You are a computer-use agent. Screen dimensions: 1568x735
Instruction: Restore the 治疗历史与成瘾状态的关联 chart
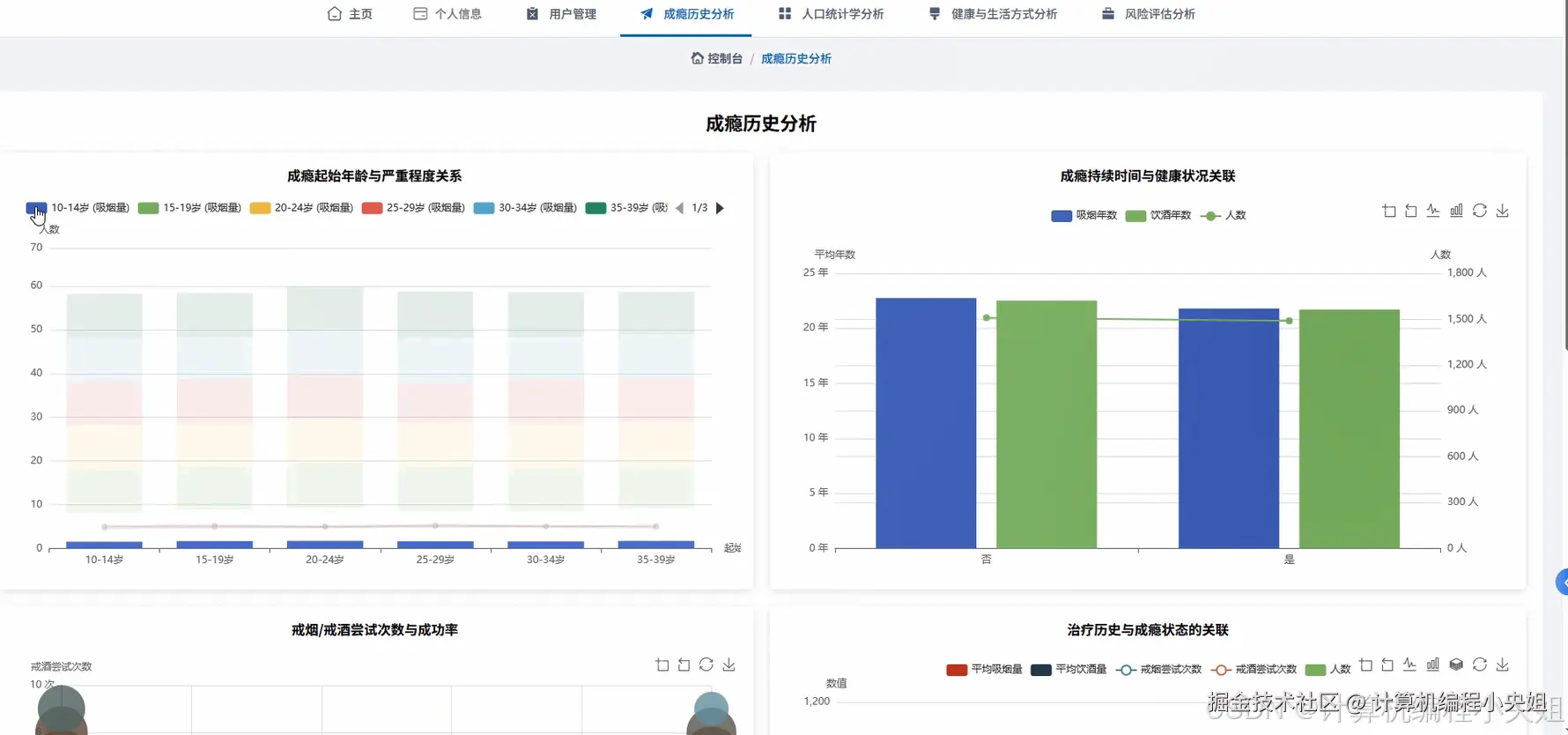point(1480,664)
